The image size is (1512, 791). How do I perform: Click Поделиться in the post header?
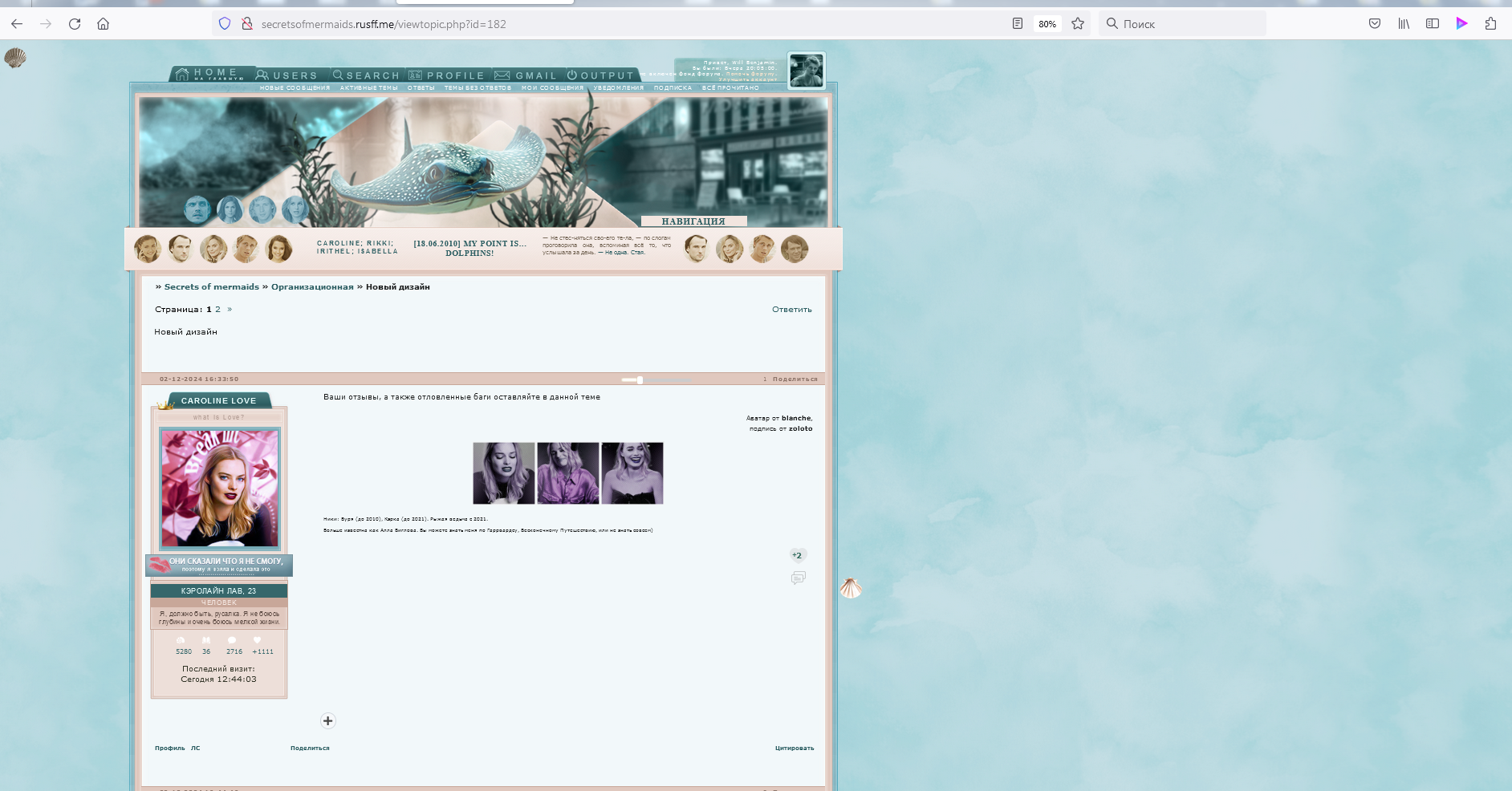coord(795,379)
